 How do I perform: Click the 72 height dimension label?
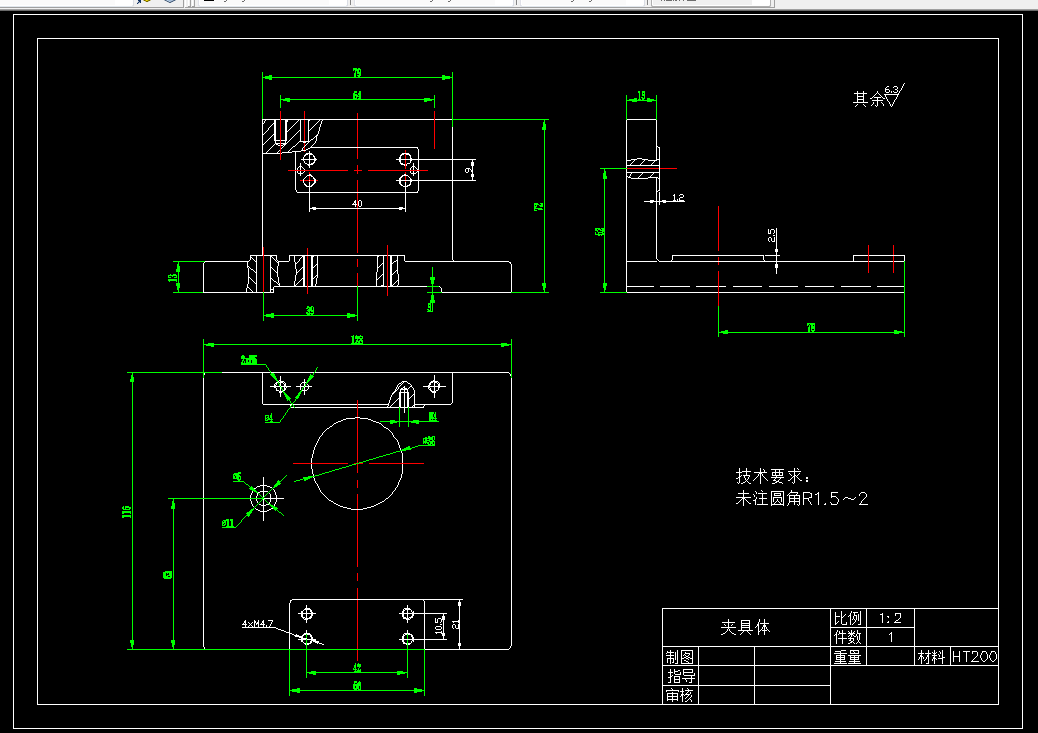pyautogui.click(x=539, y=207)
